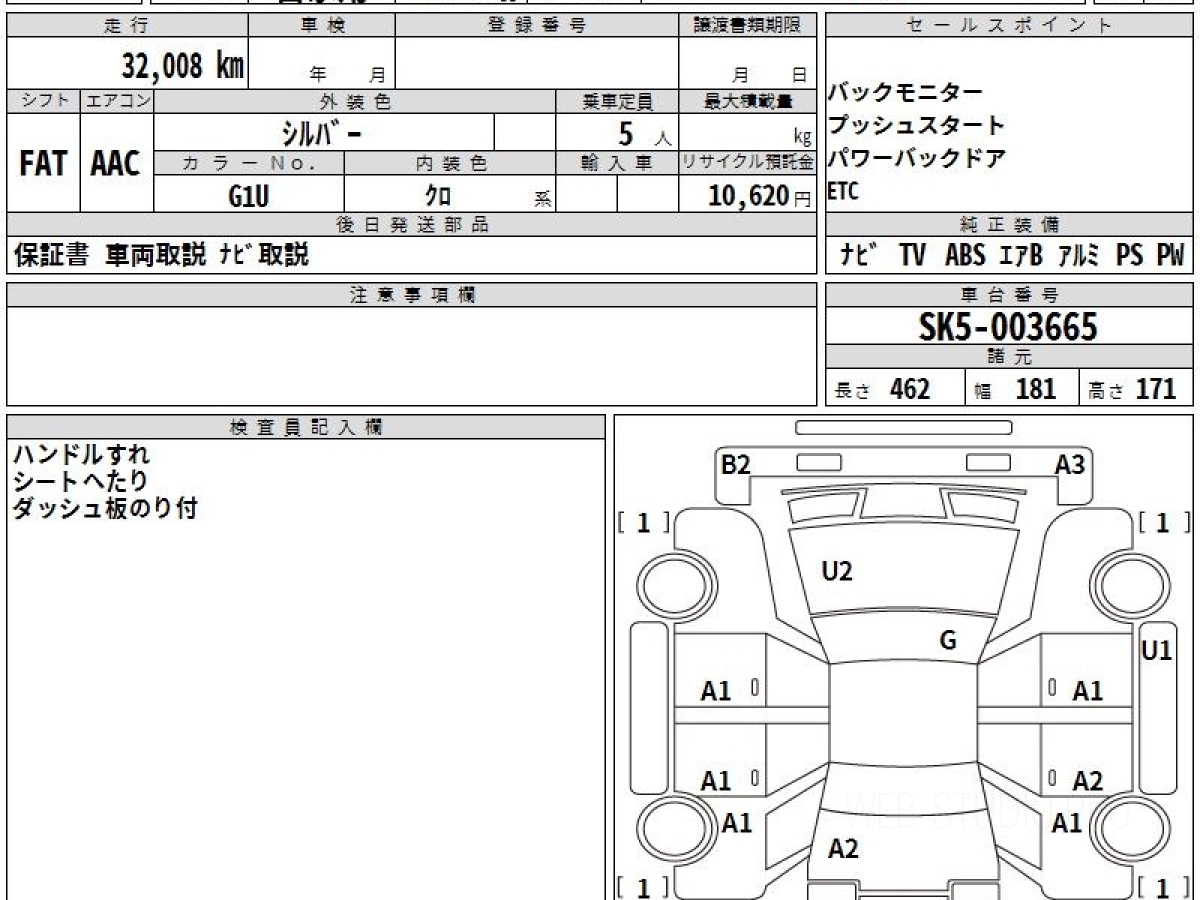
Task: Click the 諸元 header
Action: tap(1009, 358)
